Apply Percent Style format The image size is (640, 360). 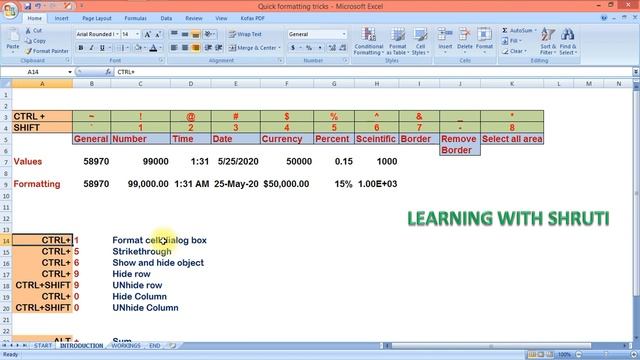[309, 48]
